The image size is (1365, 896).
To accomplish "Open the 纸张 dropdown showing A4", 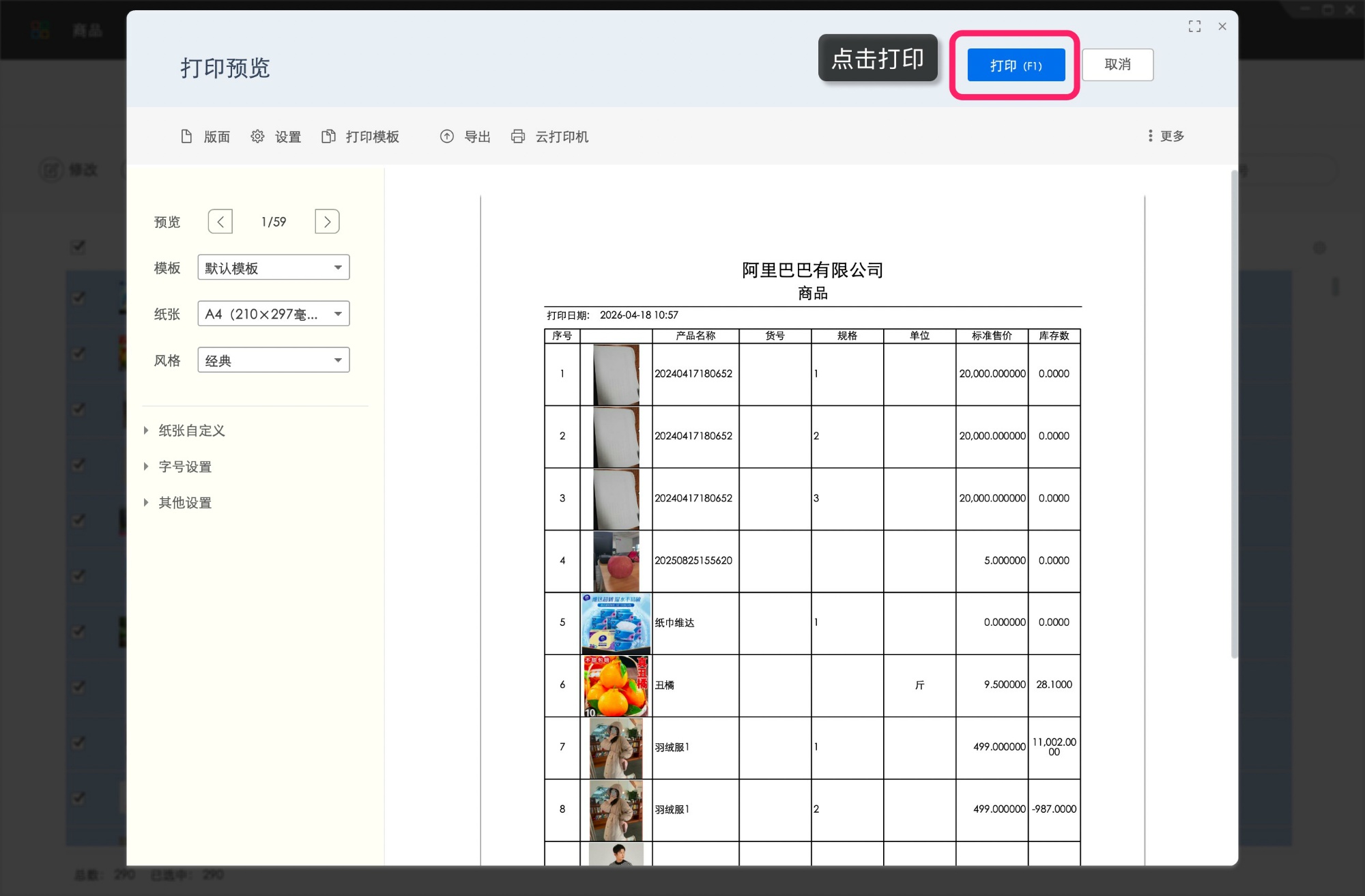I will click(274, 314).
